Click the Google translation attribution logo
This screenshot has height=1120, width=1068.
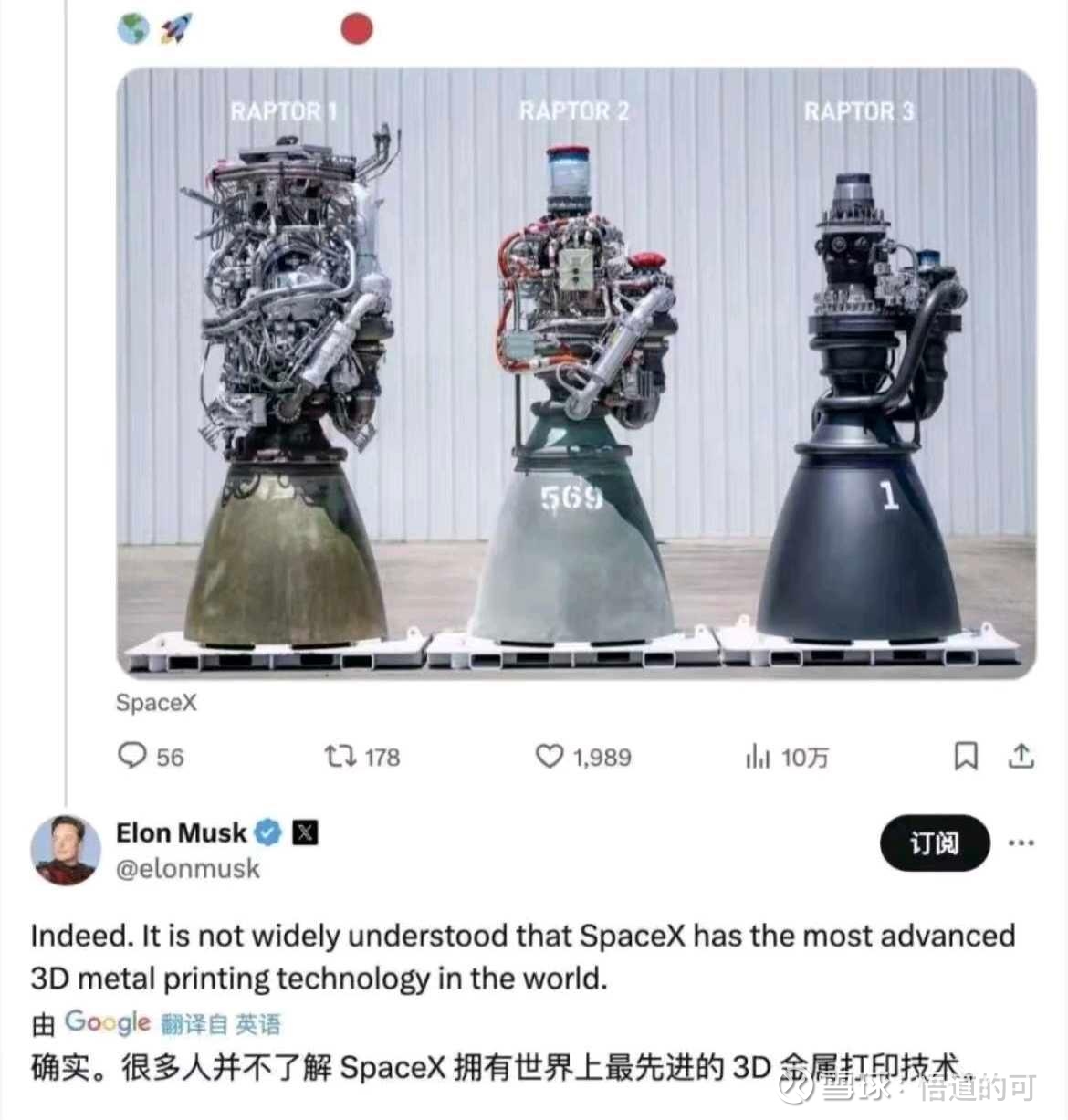[x=107, y=1022]
